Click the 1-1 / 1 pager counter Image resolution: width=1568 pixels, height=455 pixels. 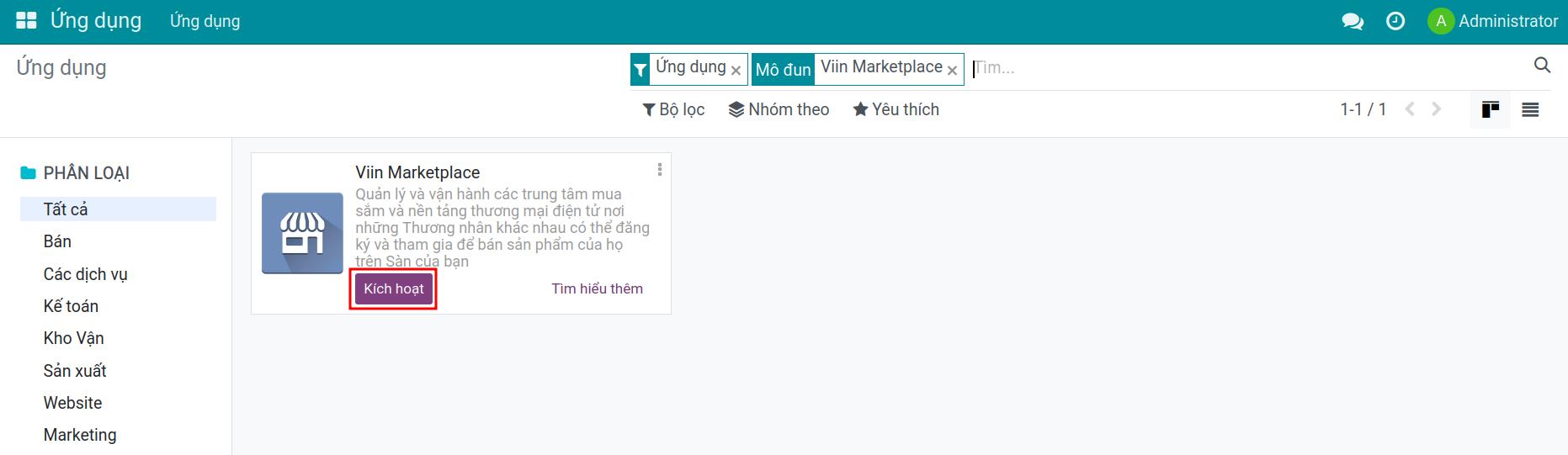pos(1363,109)
